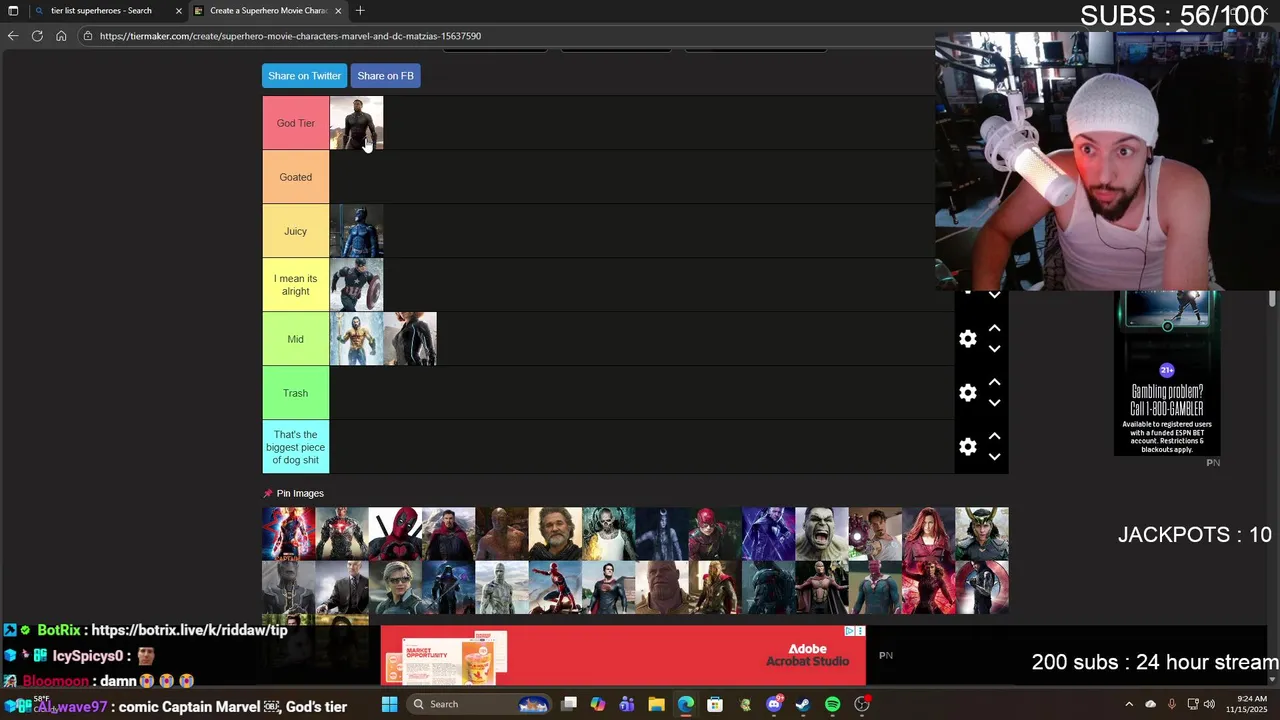Image resolution: width=1280 pixels, height=720 pixels.
Task: Open the ESPN BET gambling ad
Action: 1167,373
